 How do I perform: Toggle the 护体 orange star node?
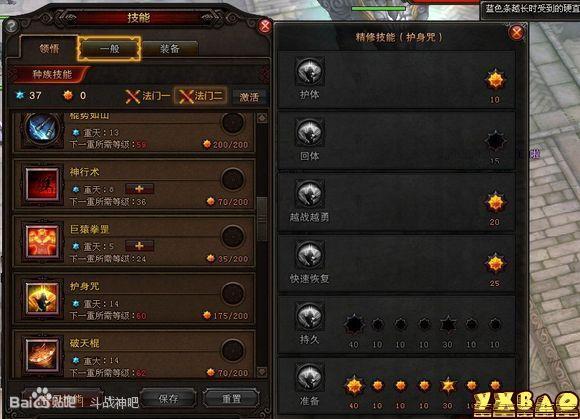point(495,80)
